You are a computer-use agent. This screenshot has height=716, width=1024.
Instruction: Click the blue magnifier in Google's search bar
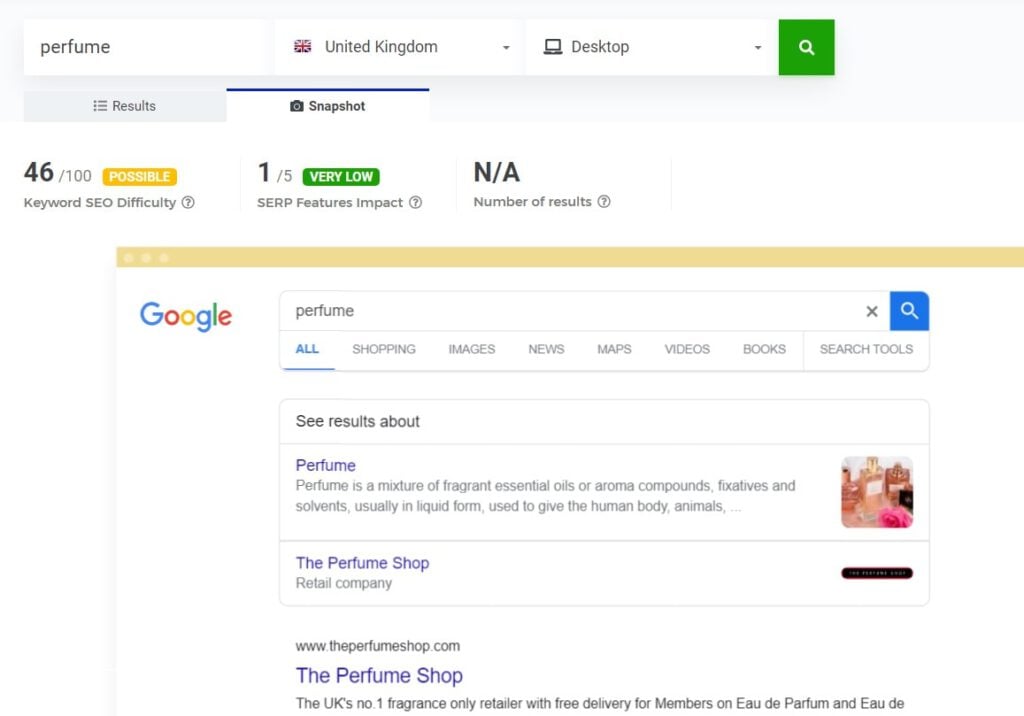[x=909, y=311]
